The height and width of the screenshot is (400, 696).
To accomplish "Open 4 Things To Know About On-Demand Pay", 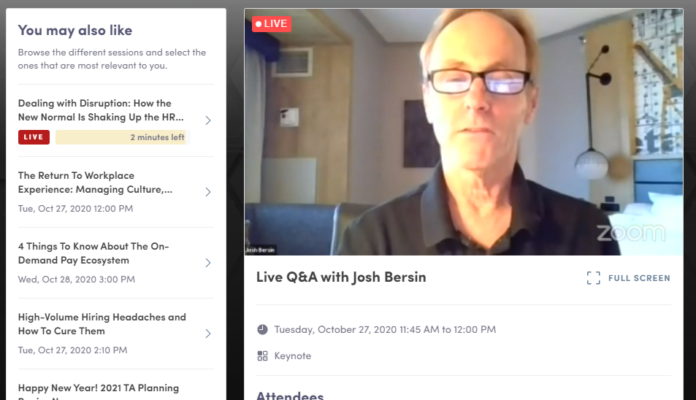I will point(93,253).
